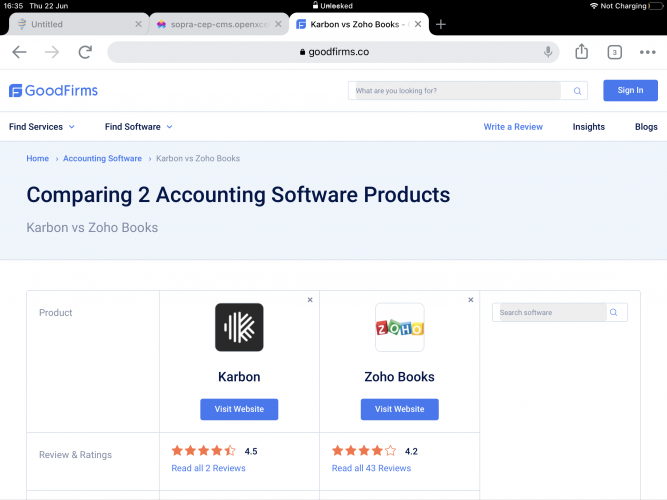Screen dimensions: 667x500
Task: Click Zoho Books' star rating icons
Action: (364, 451)
